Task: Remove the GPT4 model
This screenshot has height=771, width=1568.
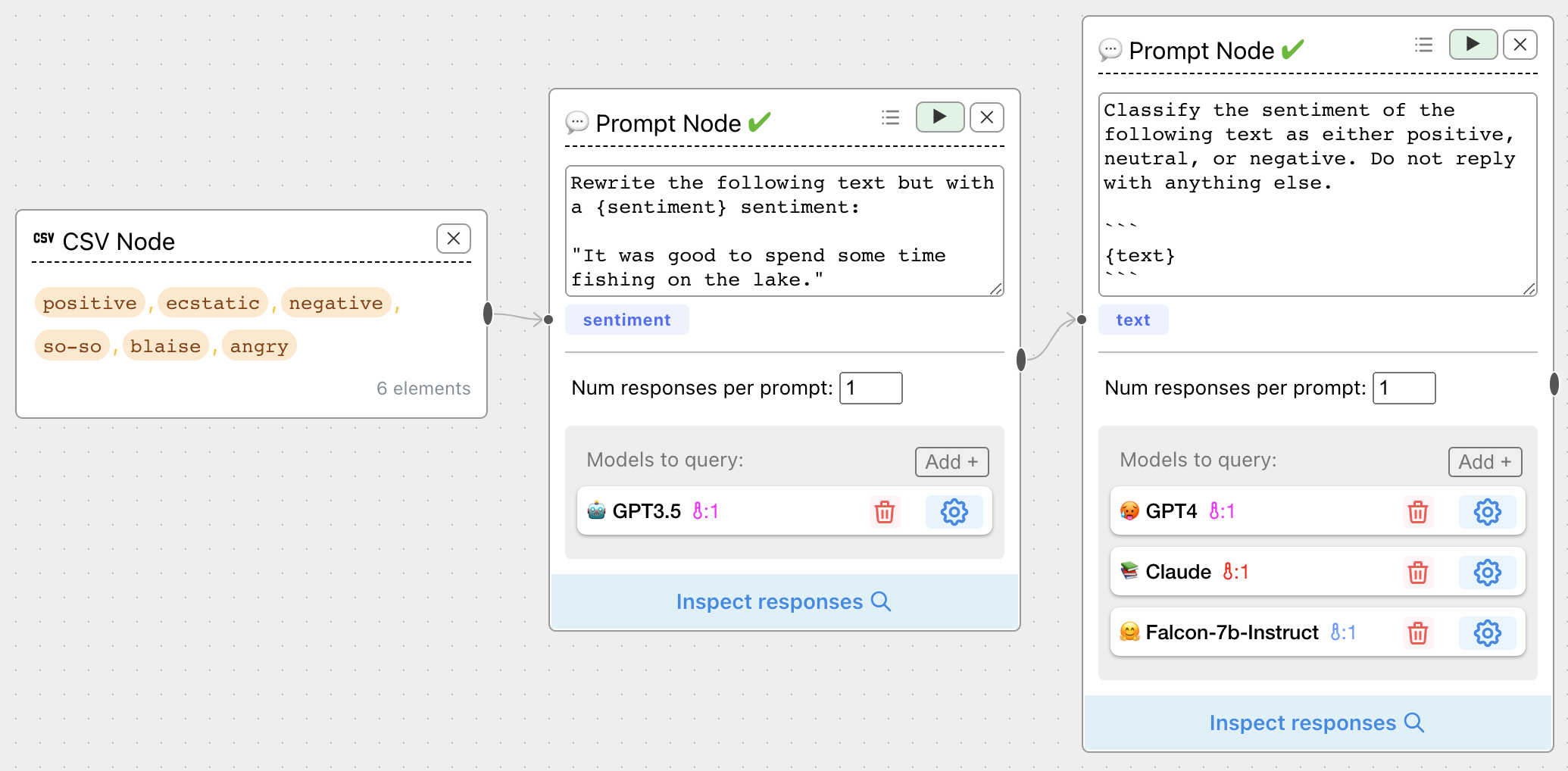Action: 1417,512
